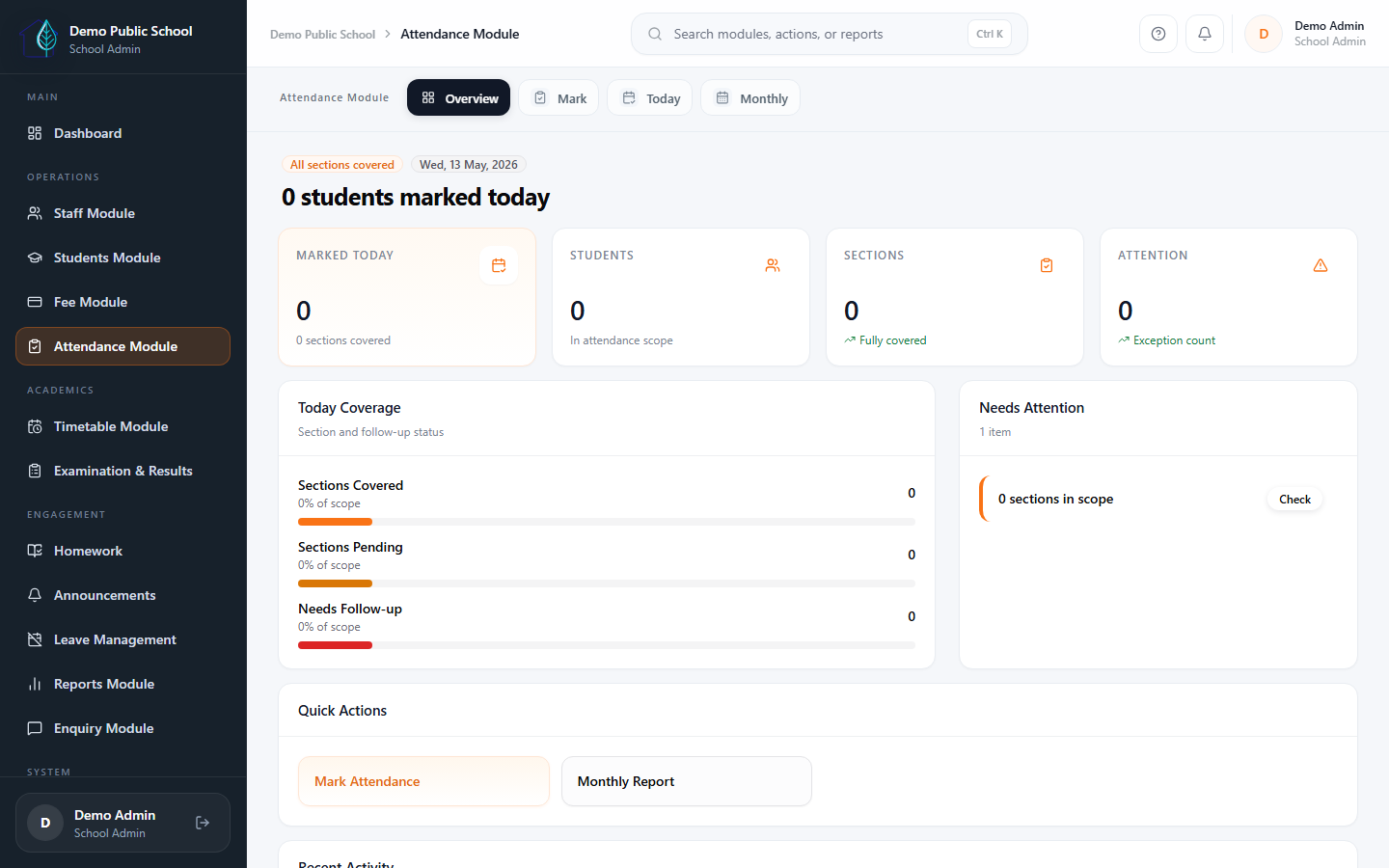Viewport: 1389px width, 868px height.
Task: Open notifications bell in the top bar
Action: [1205, 34]
